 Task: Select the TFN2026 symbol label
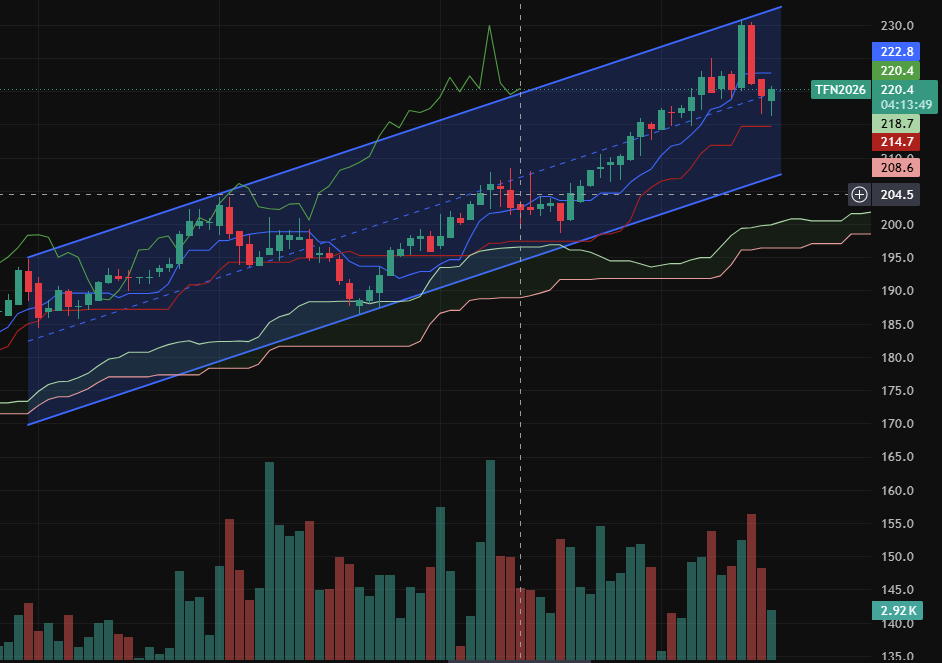click(x=840, y=89)
